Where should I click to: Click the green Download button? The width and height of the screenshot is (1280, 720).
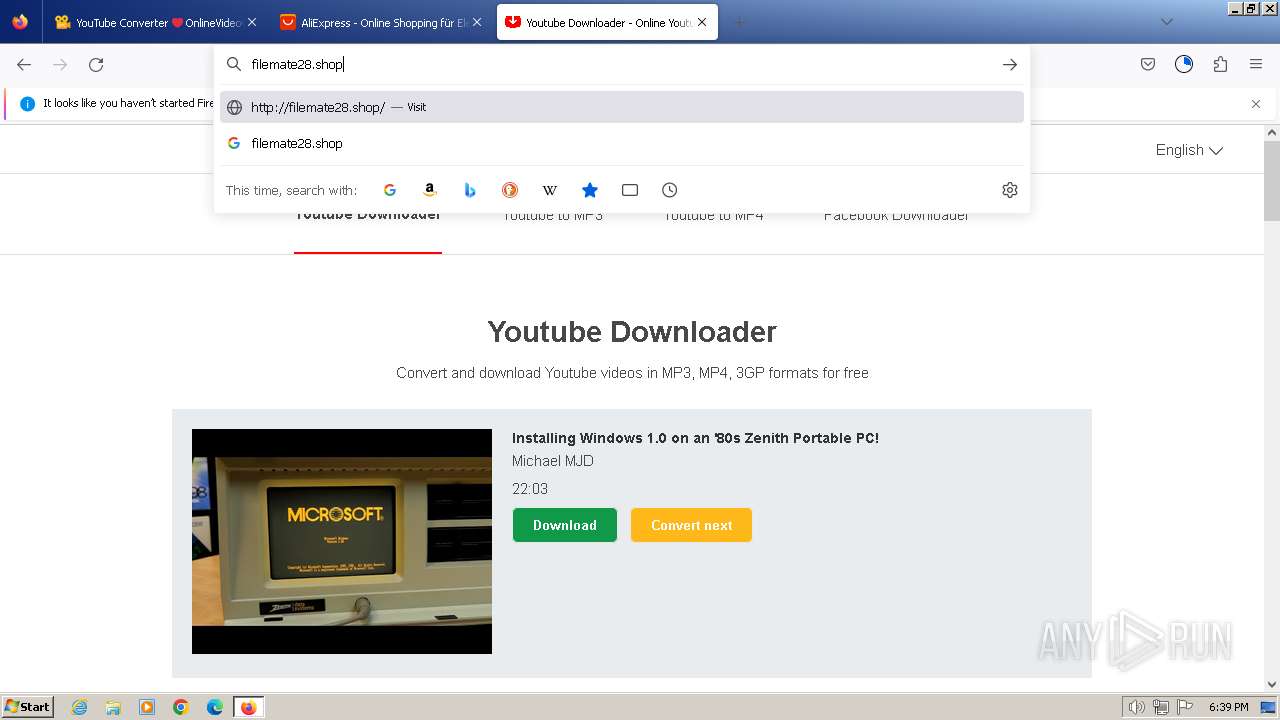click(565, 525)
